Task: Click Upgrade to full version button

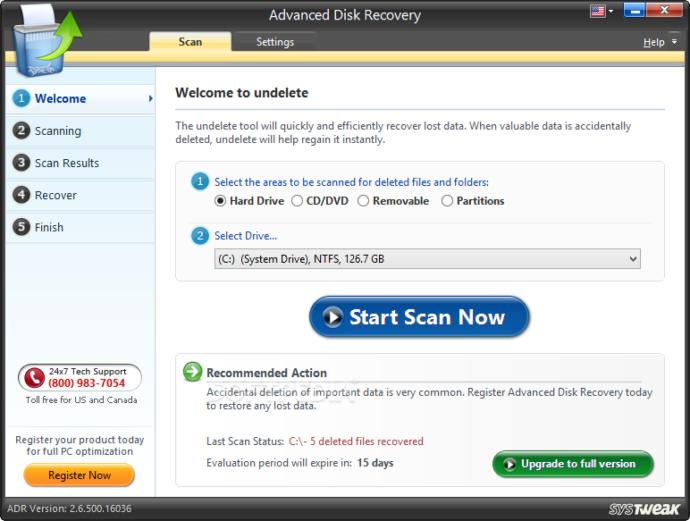Action: pos(573,464)
